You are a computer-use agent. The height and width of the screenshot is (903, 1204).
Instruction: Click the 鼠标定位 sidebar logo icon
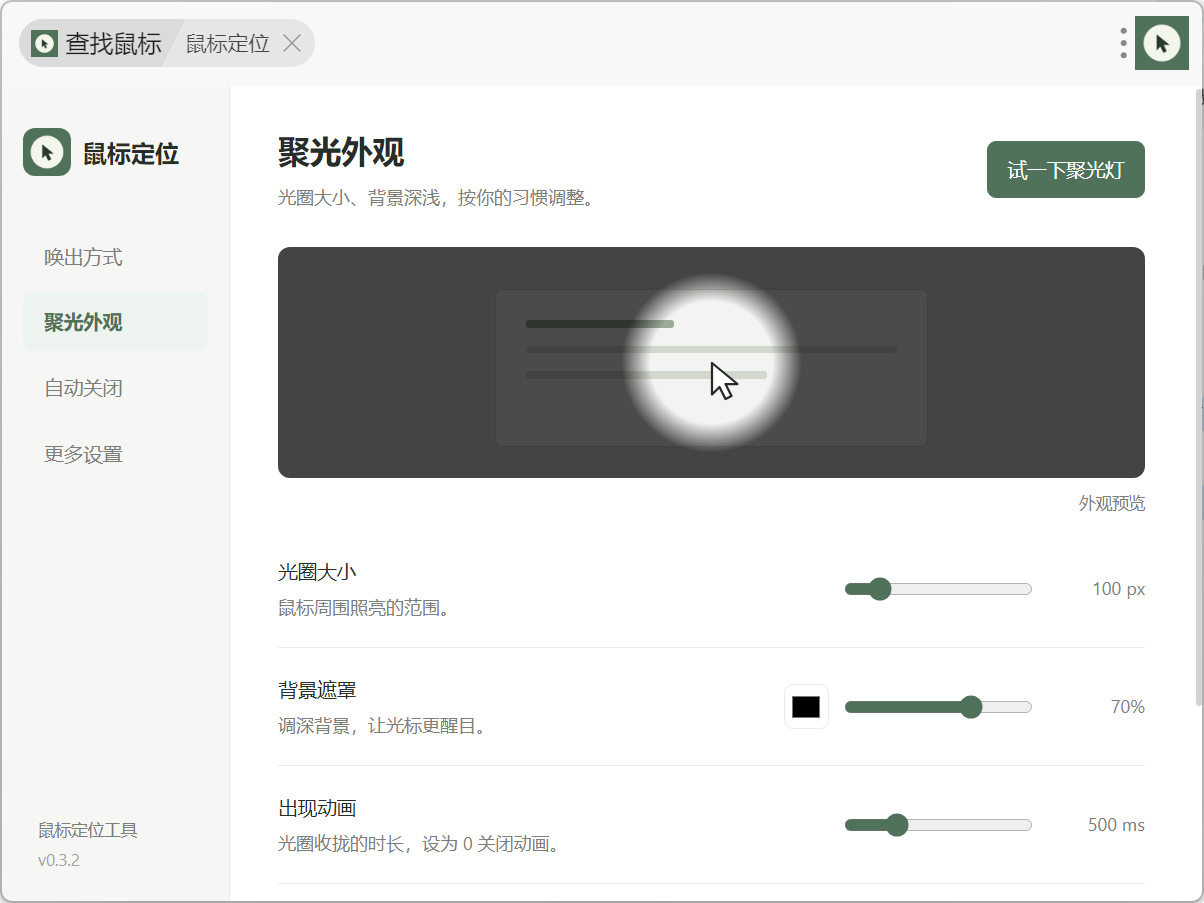pos(47,152)
